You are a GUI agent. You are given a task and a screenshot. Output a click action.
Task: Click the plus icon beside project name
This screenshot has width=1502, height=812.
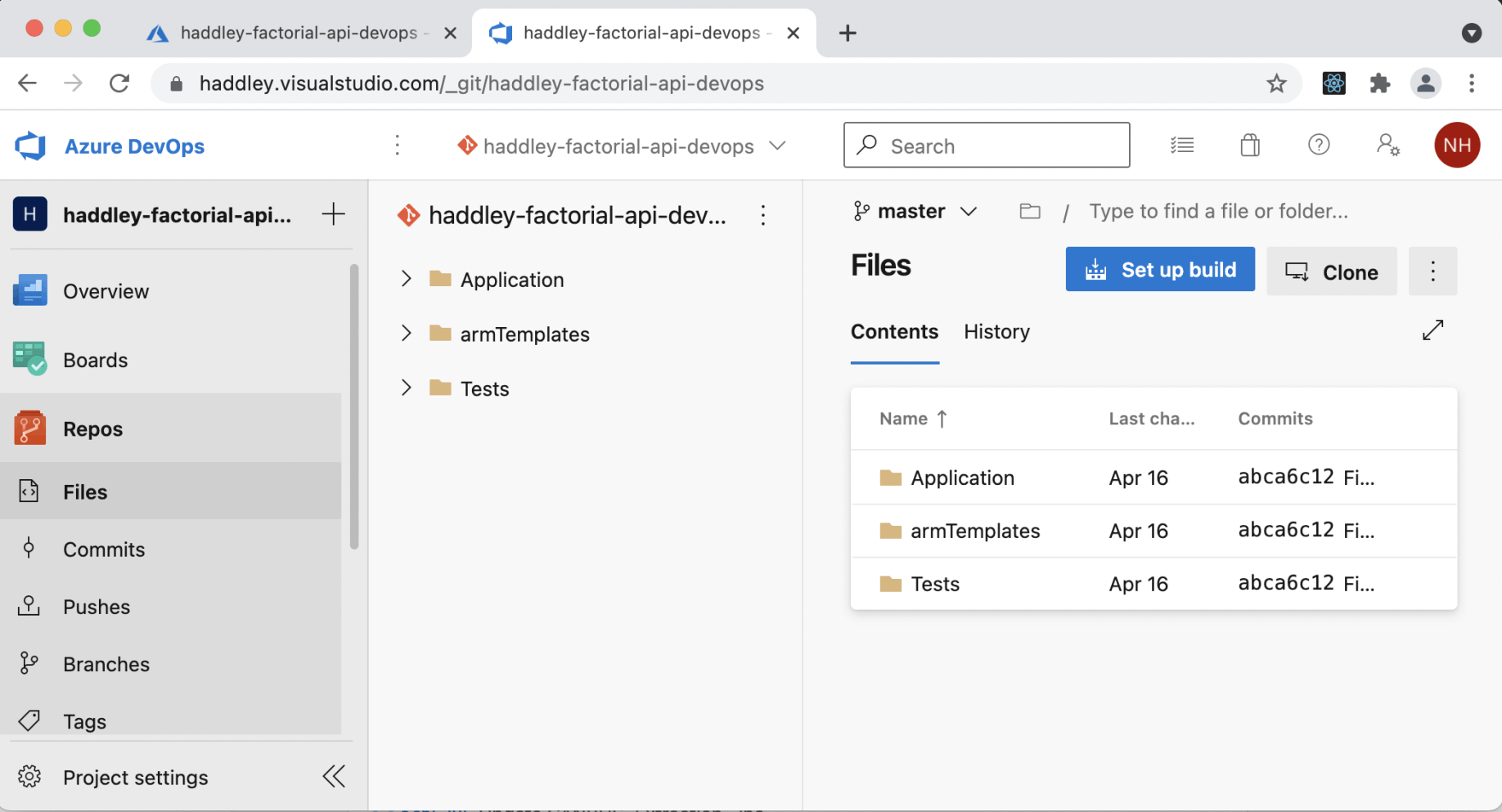333,215
